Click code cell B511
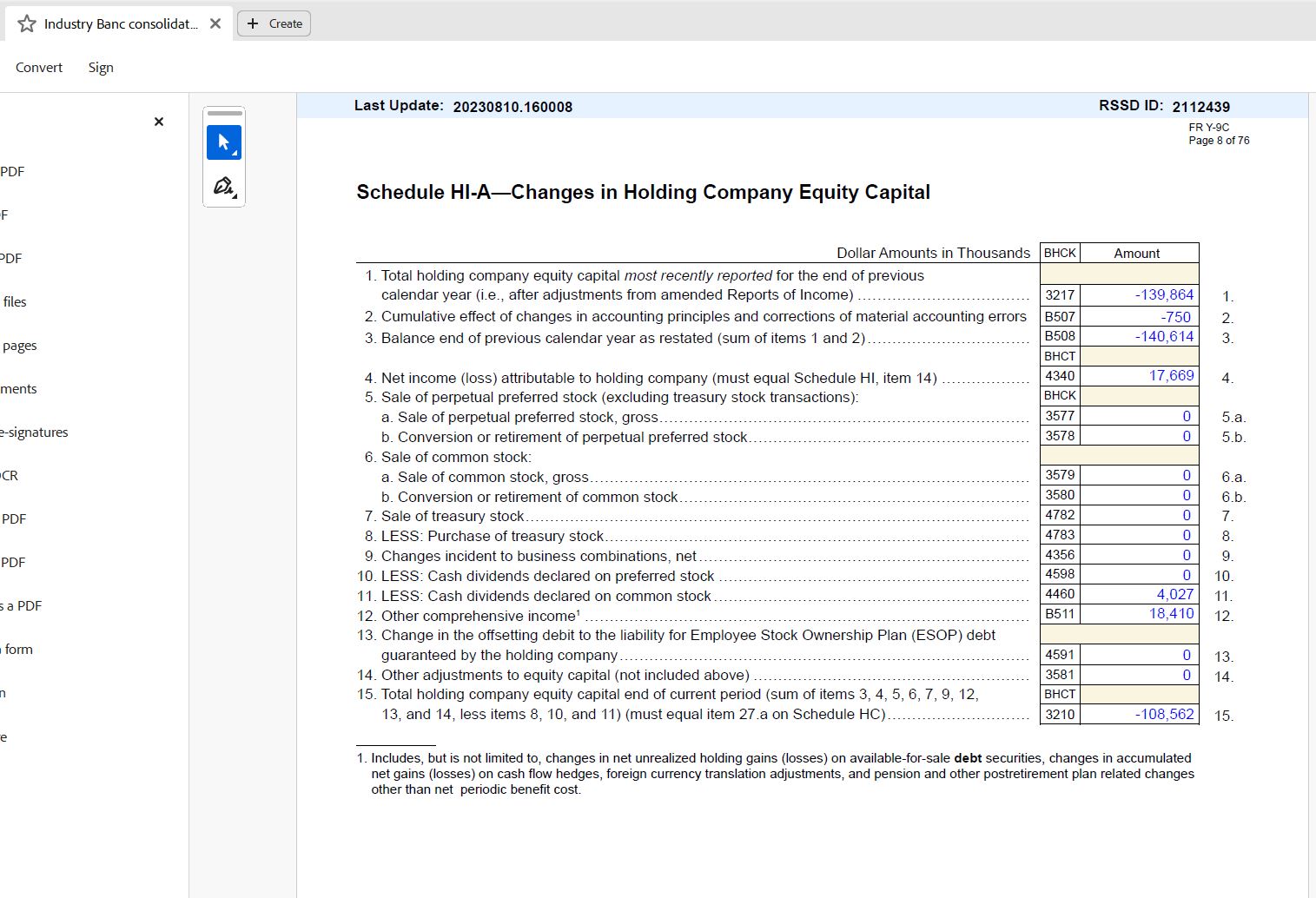The height and width of the screenshot is (898, 1316). (x=1060, y=613)
